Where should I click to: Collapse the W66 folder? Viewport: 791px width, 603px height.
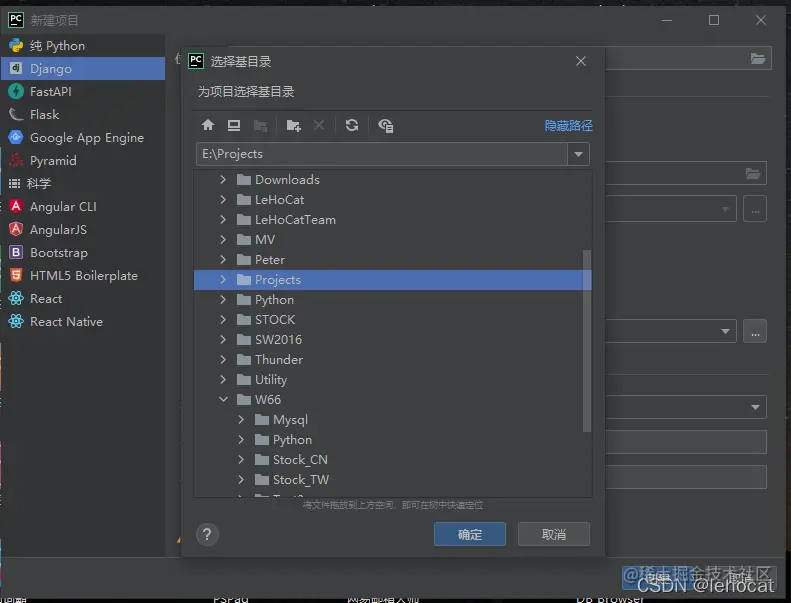pos(223,400)
